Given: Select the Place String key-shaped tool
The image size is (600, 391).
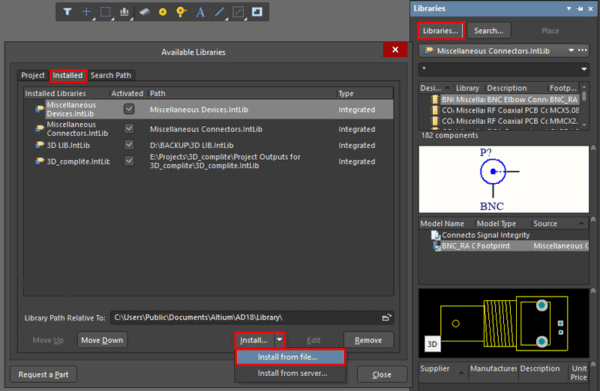Looking at the screenshot, I should [181, 12].
